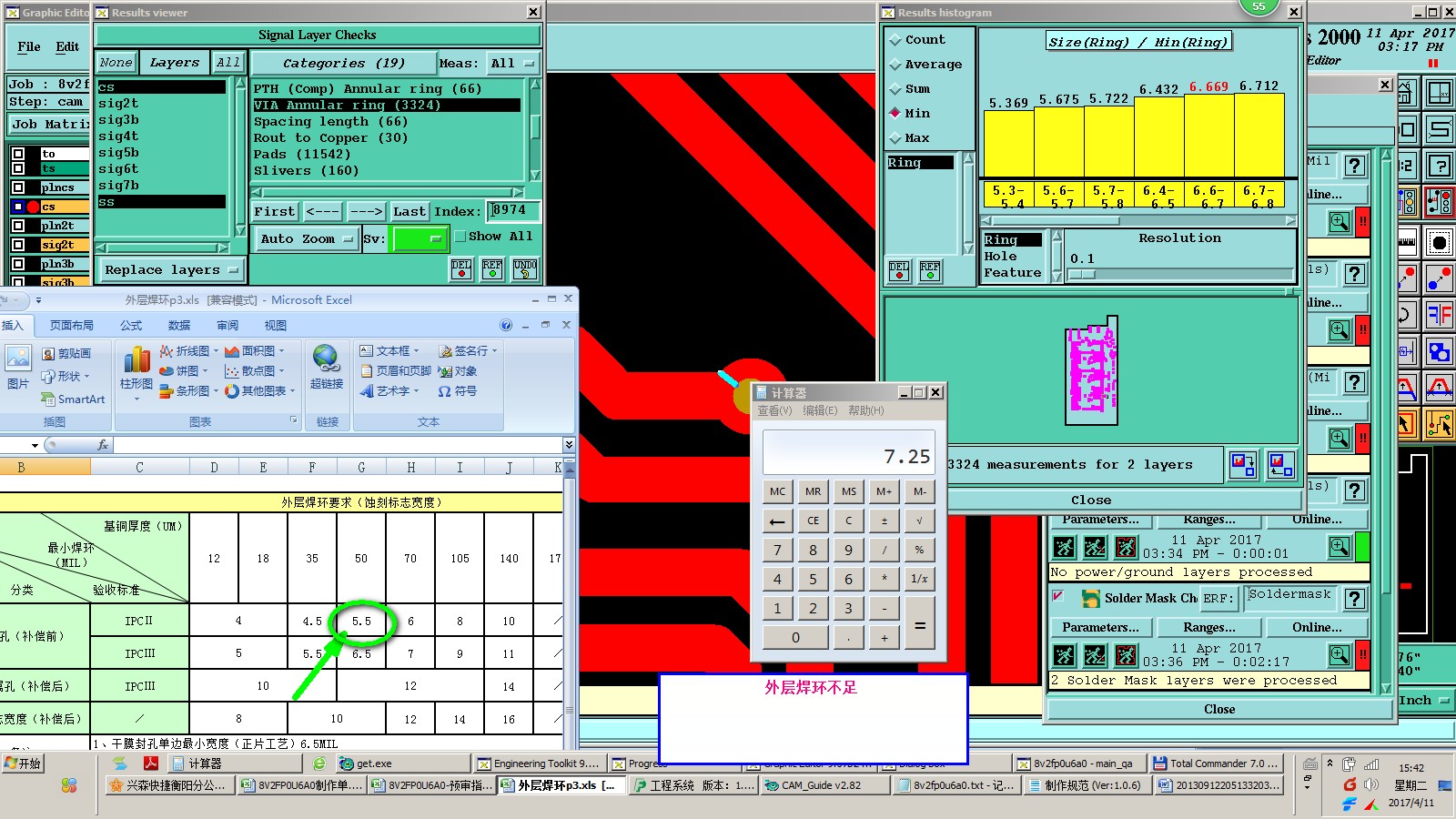This screenshot has width=1456, height=819.
Task: Open the Edit menu in Graphic Editor
Action: pos(67,46)
